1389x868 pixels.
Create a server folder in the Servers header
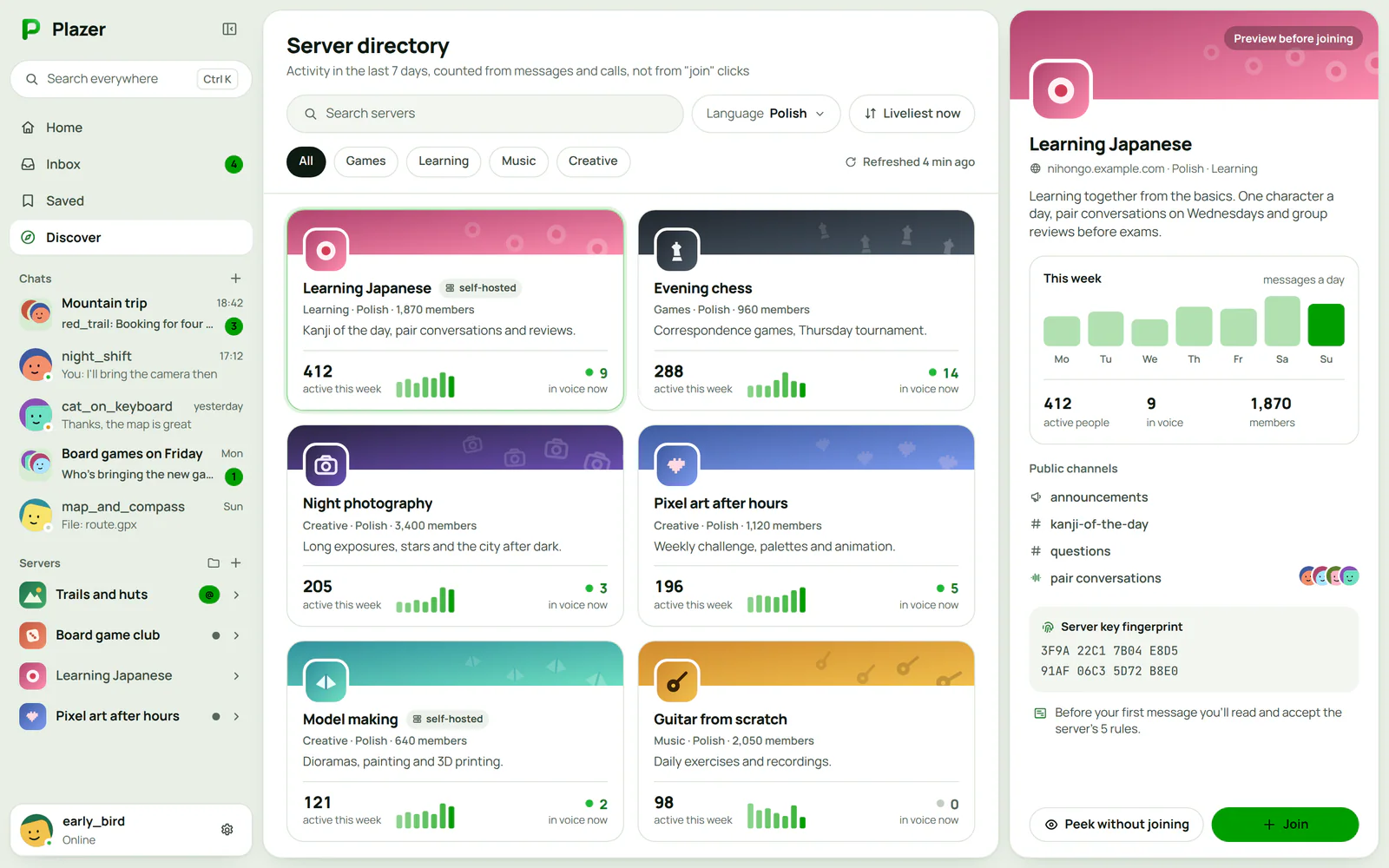[214, 563]
